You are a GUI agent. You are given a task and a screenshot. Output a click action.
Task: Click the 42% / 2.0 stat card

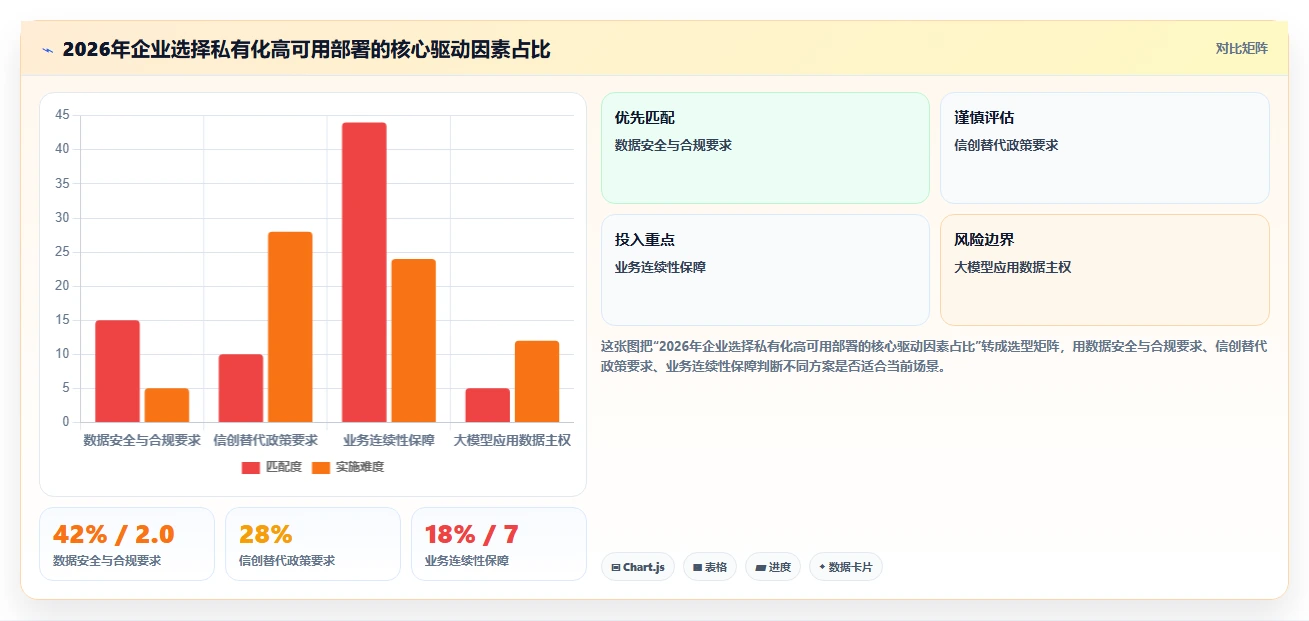127,544
